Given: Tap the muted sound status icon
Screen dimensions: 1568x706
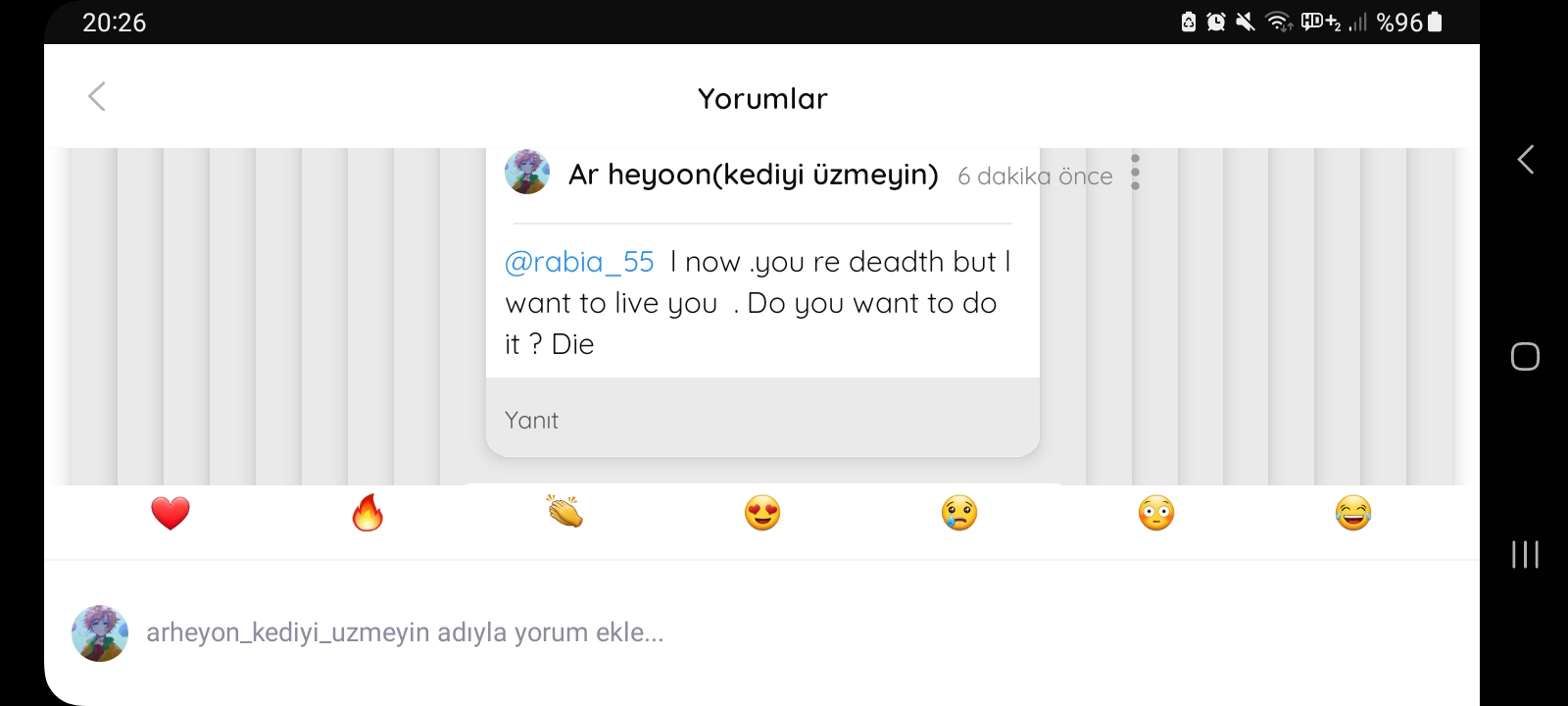Looking at the screenshot, I should (x=1246, y=22).
